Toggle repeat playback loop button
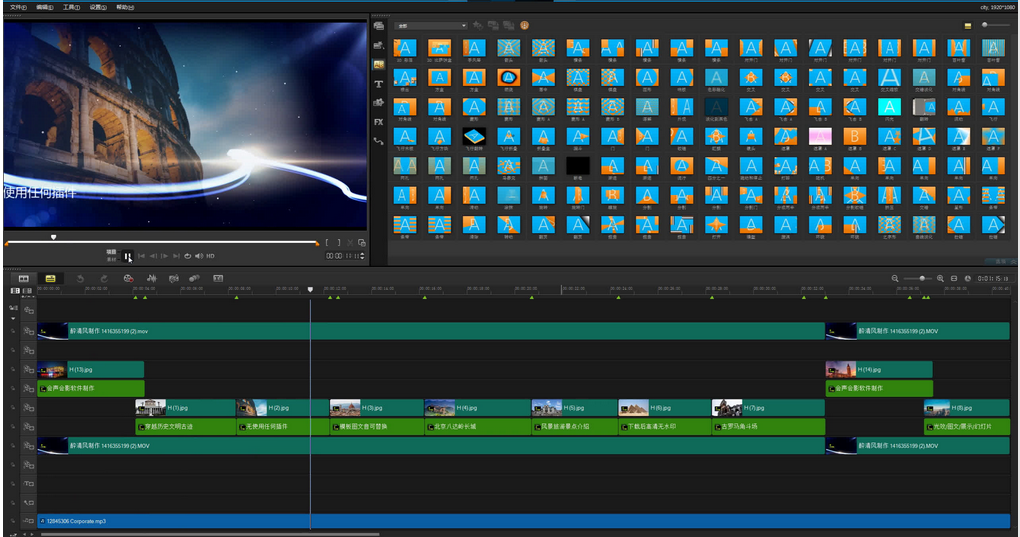 tap(187, 256)
